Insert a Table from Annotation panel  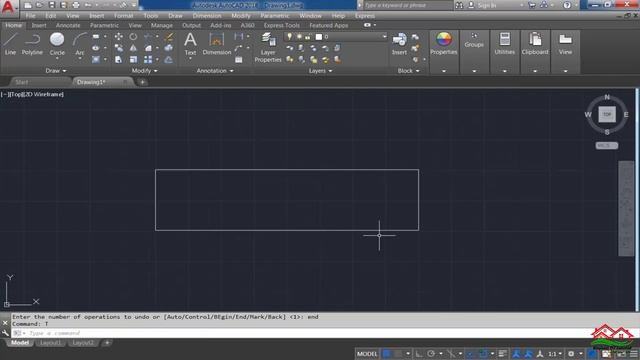point(239,60)
